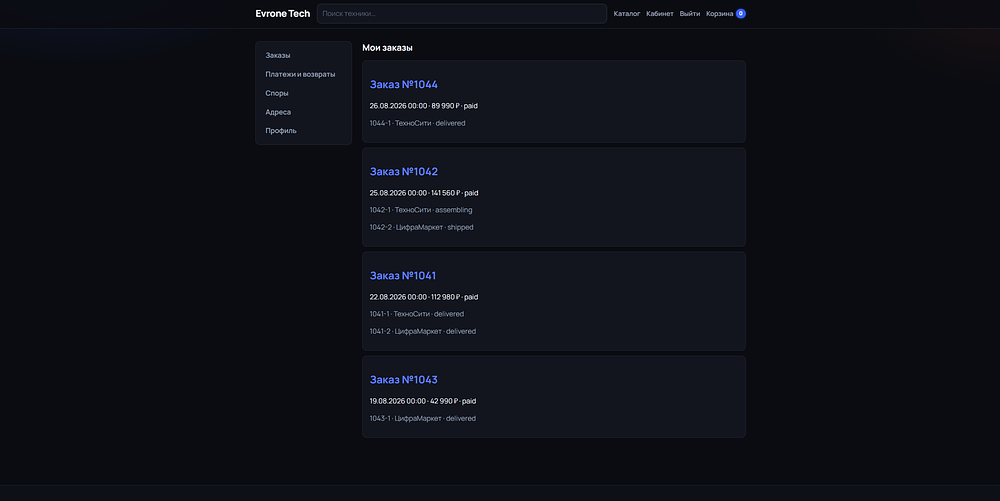
Task: Click the line "25.08.2026 00:00 · 141 560 ₽ · paid"
Action: click(x=423, y=192)
